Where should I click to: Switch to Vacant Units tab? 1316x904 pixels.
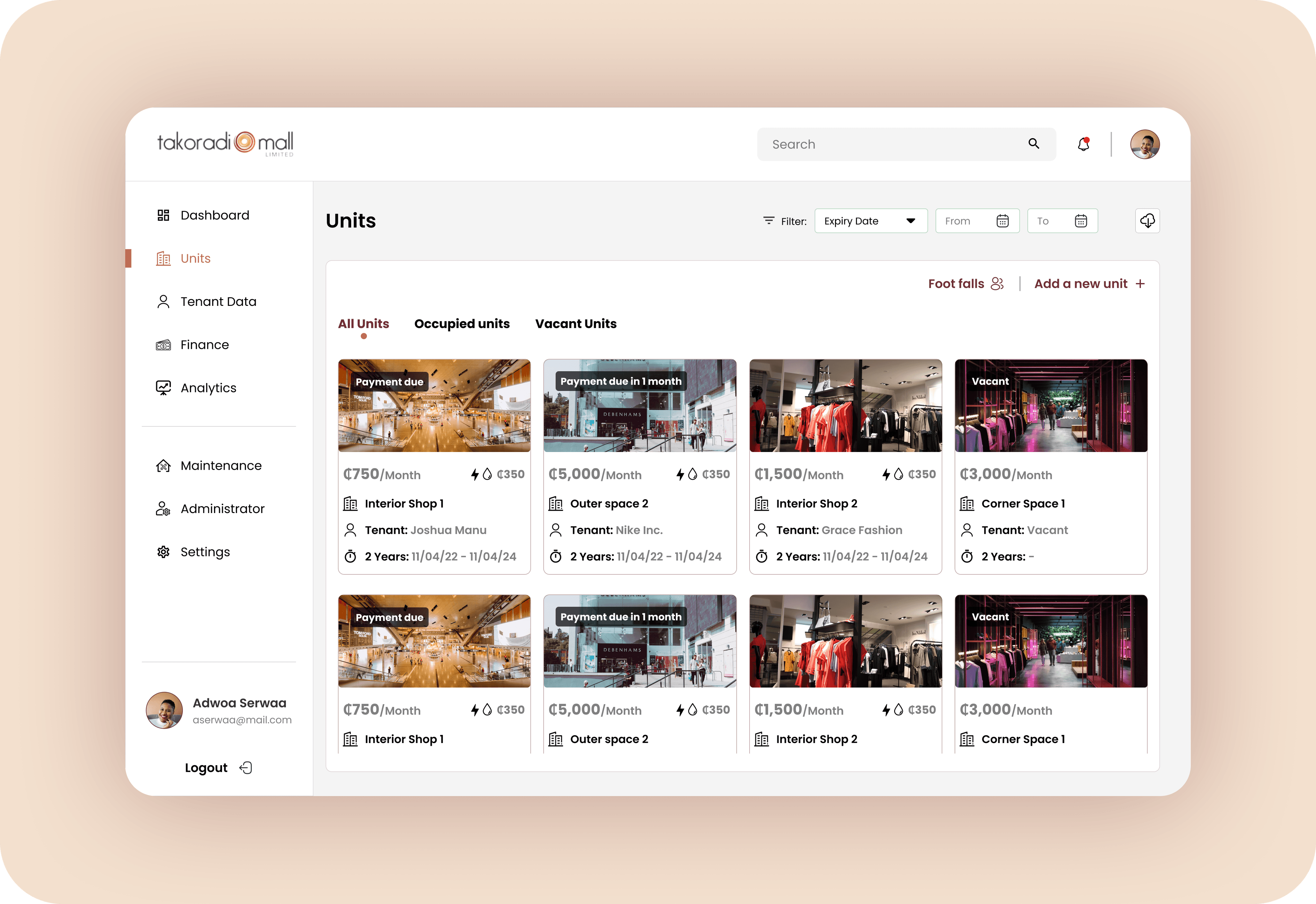coord(575,324)
